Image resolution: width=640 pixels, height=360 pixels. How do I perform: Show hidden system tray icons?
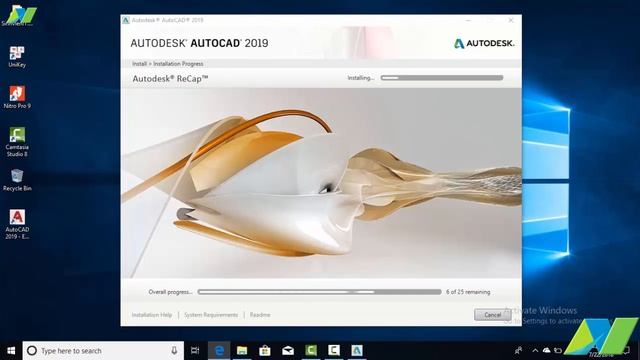tap(535, 351)
